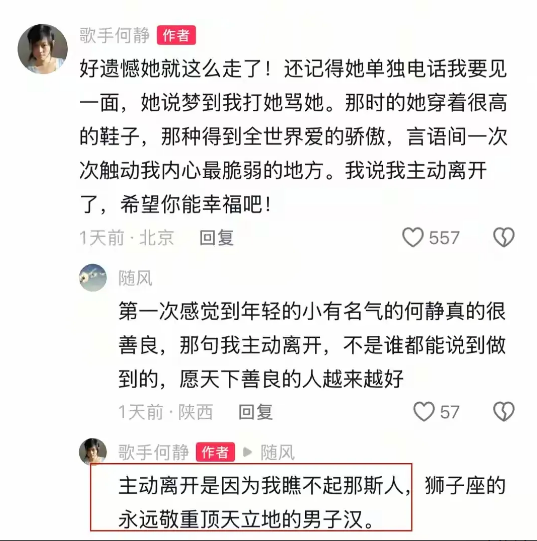Viewport: 537px width, 541px height.
Task: Like the top comment with 557 likes
Action: click(413, 237)
